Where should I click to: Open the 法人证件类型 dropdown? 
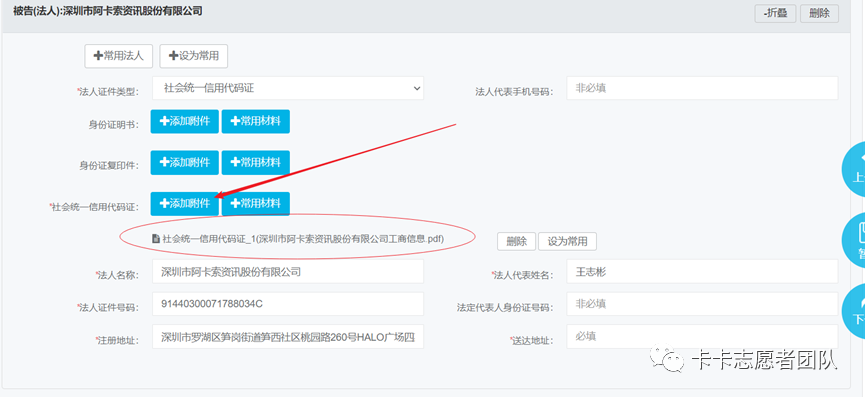pos(287,88)
